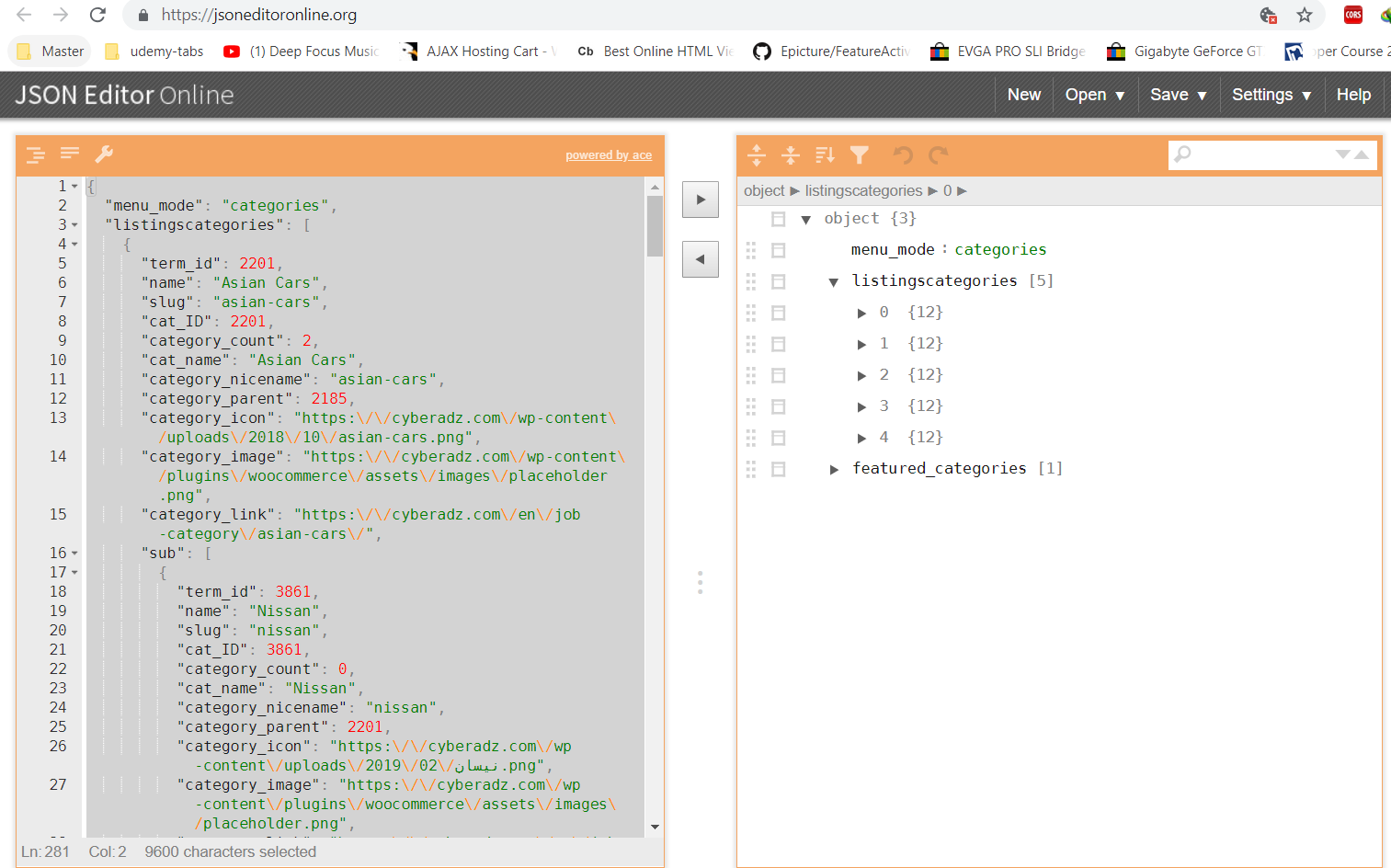1391x868 pixels.
Task: Click the compact JSON data icon
Action: tap(70, 154)
